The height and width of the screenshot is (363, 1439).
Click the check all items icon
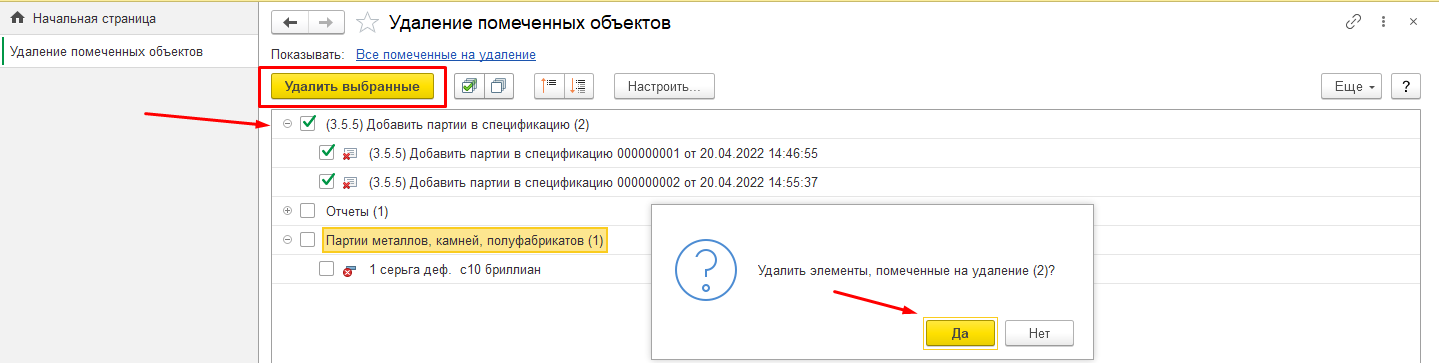(469, 86)
